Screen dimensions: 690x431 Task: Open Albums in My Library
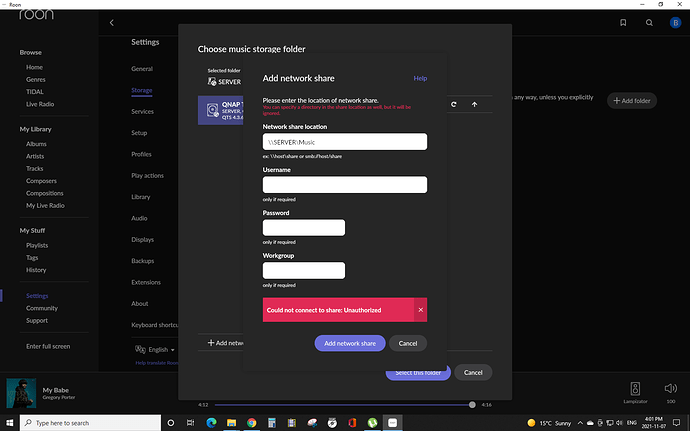36,144
